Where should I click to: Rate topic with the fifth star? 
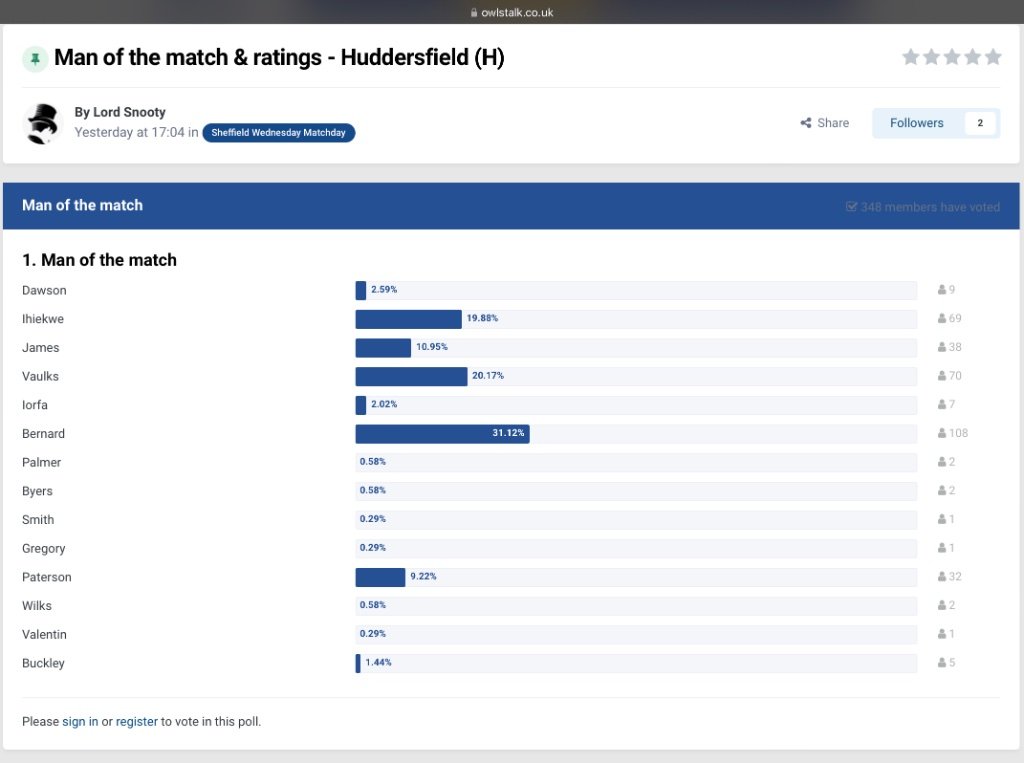[993, 57]
